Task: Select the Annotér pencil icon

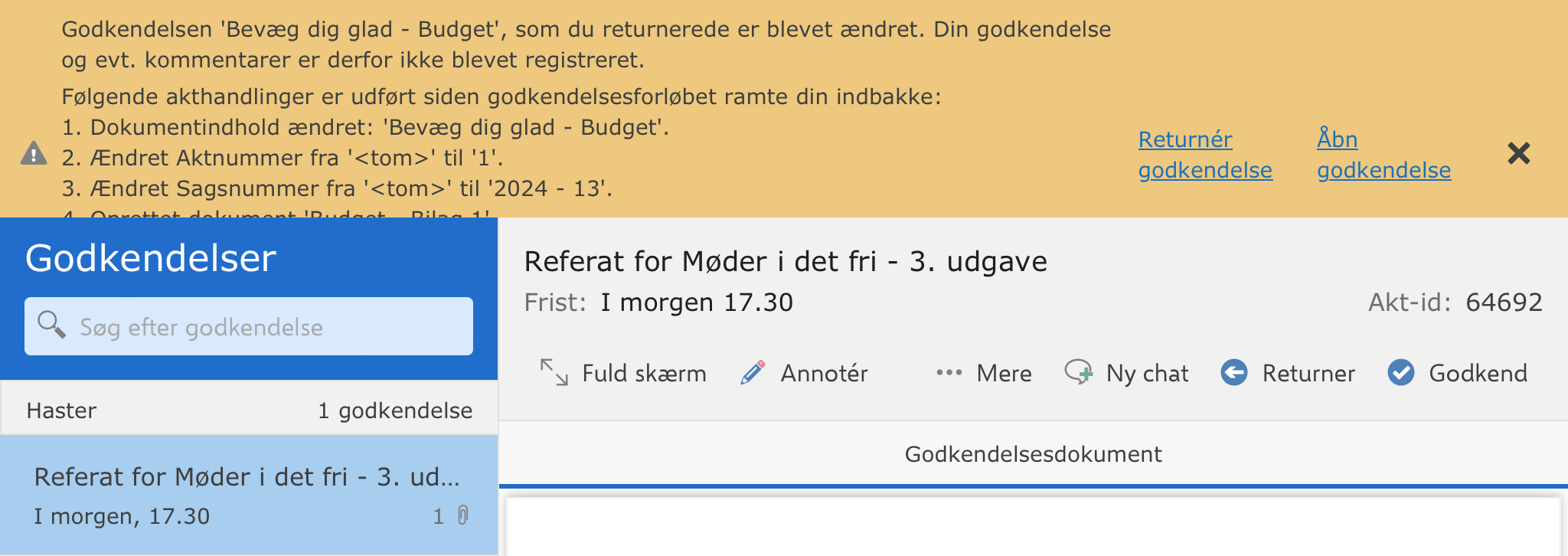Action: (753, 373)
